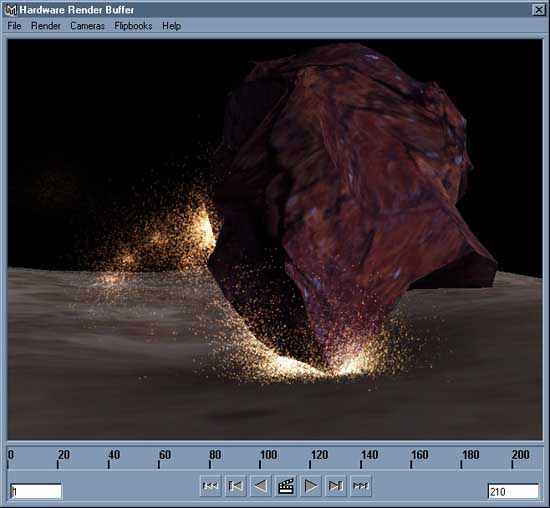This screenshot has width=550, height=508.
Task: Click the end frame field showing 210
Action: (513, 491)
